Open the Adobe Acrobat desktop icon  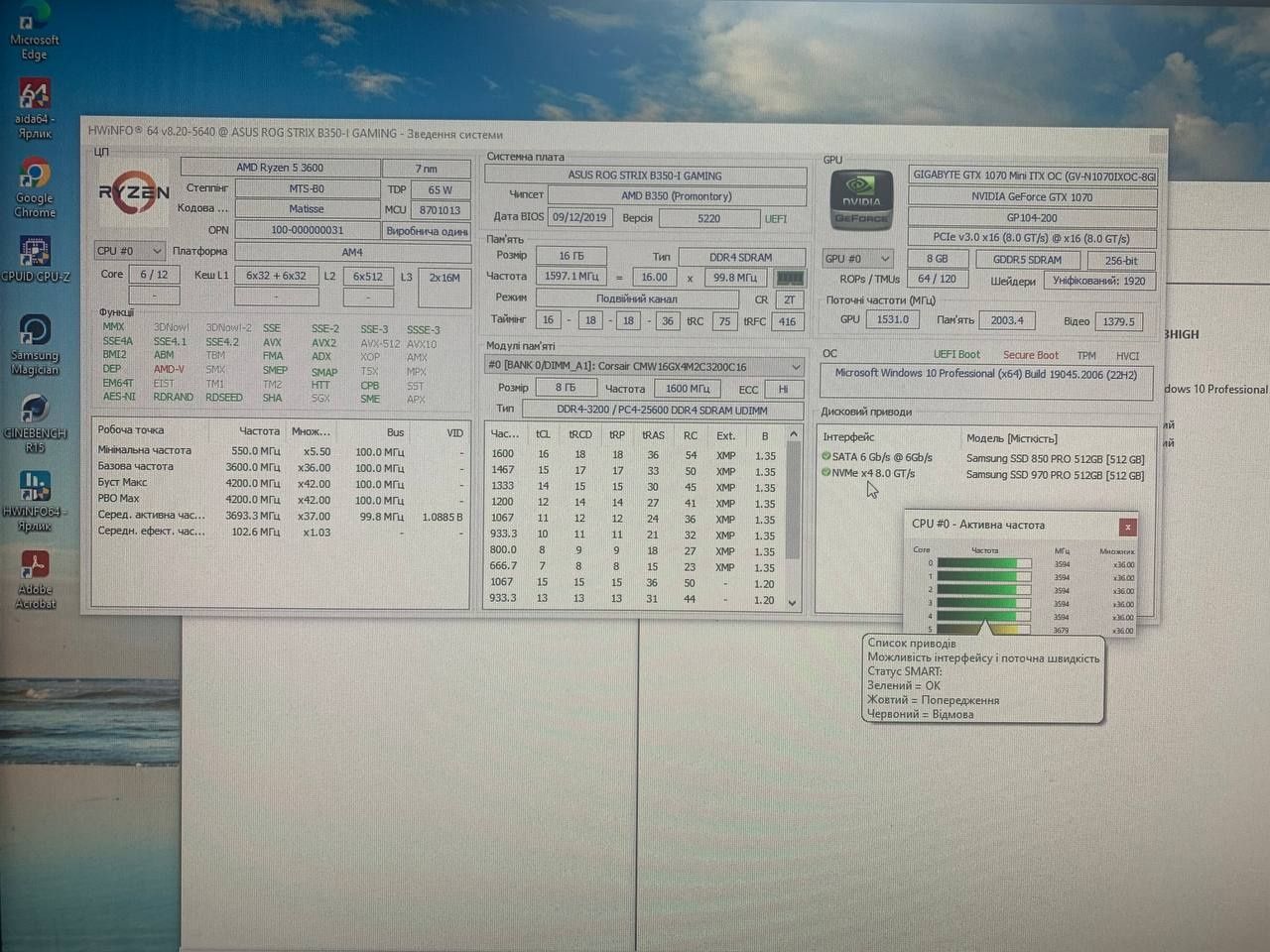pos(35,578)
